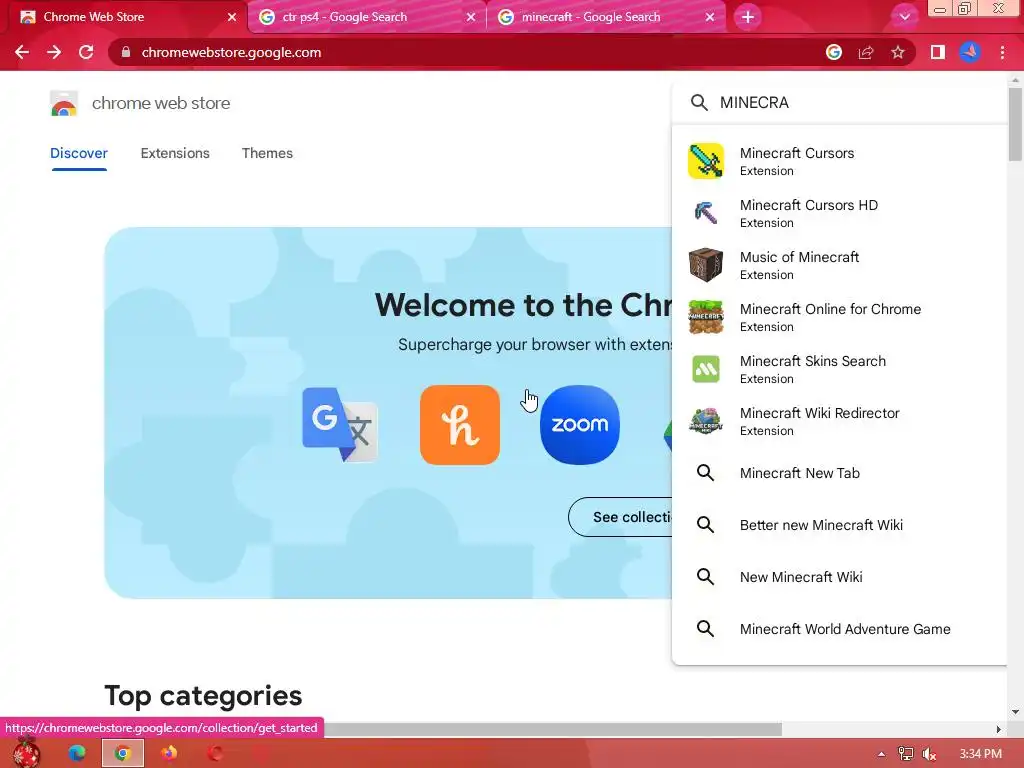Click the horizontal scrollbar right arrow
The image size is (1024, 768).
998,729
